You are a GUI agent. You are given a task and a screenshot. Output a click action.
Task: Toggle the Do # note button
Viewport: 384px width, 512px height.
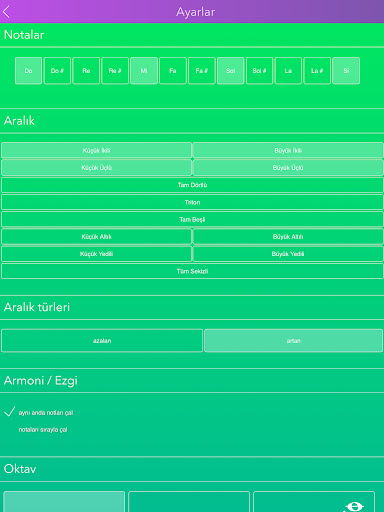click(x=57, y=71)
